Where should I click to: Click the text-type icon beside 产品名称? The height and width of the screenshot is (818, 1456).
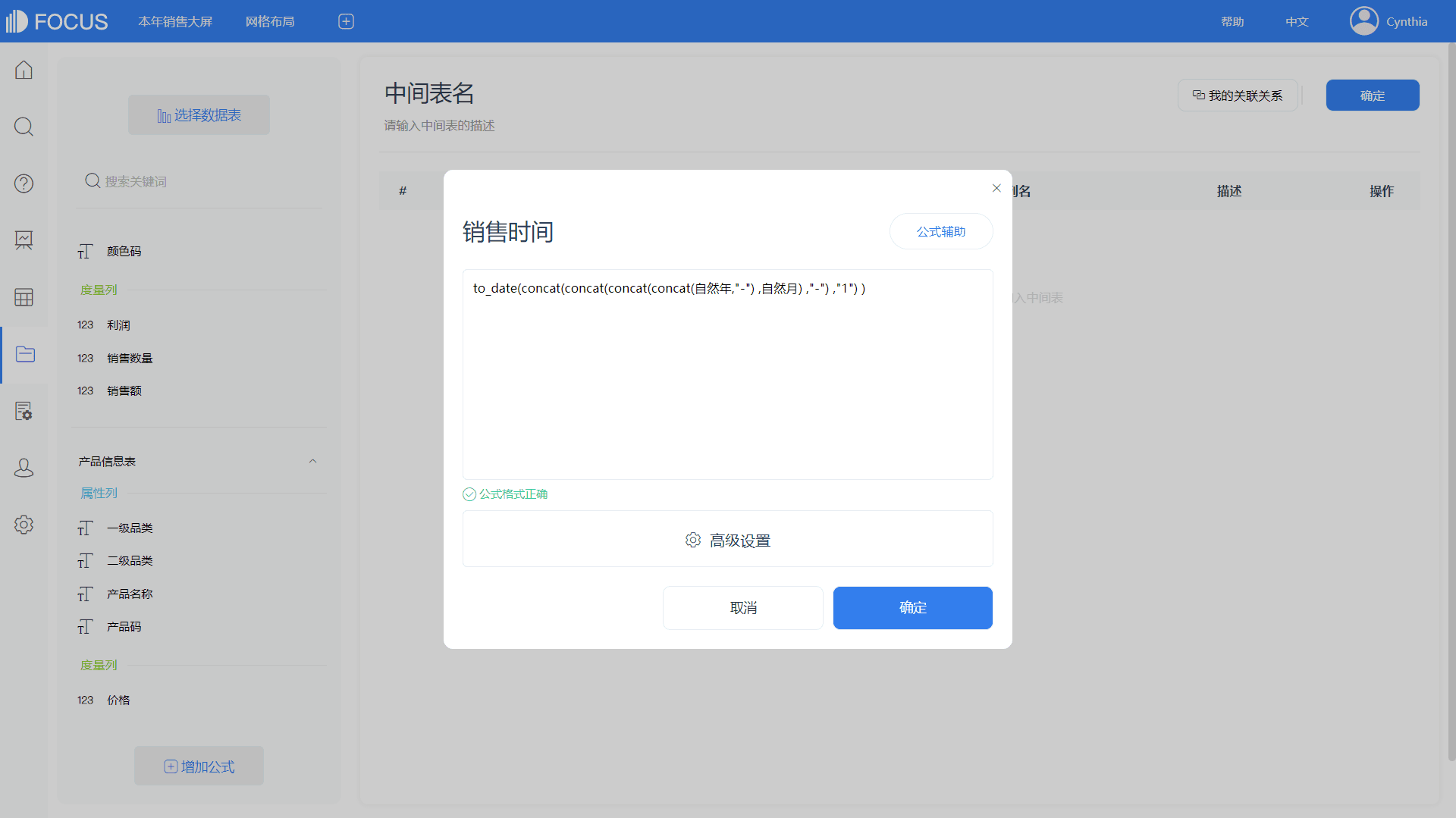(x=85, y=594)
